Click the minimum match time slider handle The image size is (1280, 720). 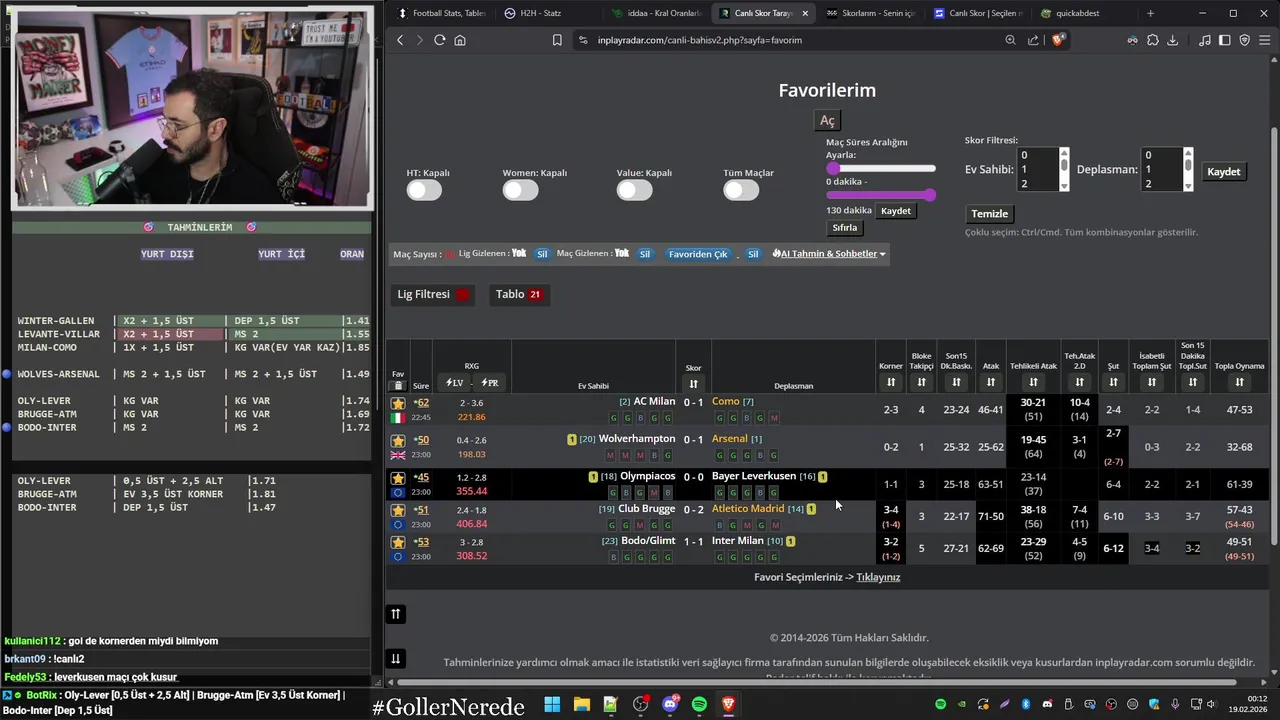tap(833, 168)
